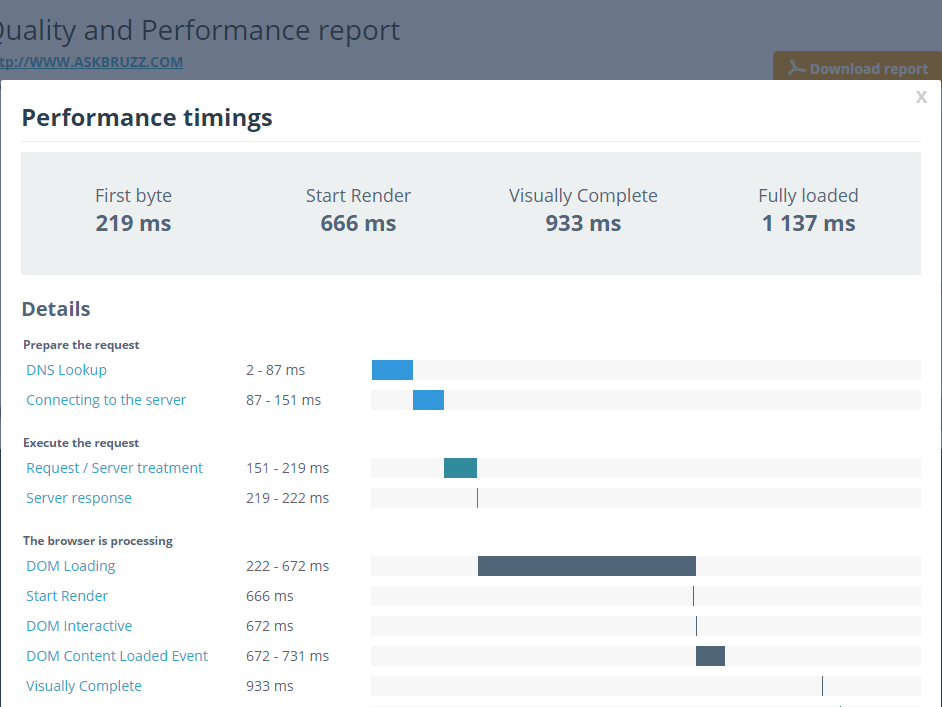This screenshot has width=942, height=707.
Task: Open the Start Render details link
Action: click(67, 596)
